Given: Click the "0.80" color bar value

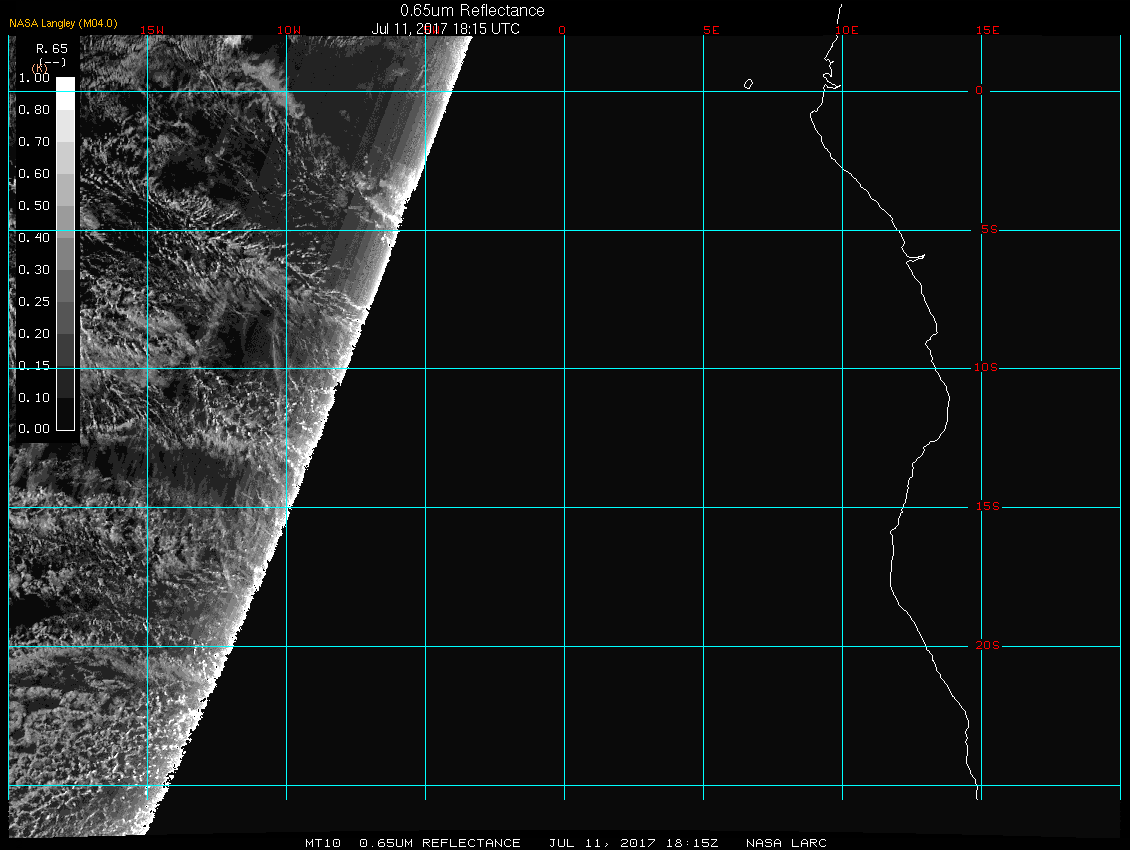Looking at the screenshot, I should click(x=34, y=110).
